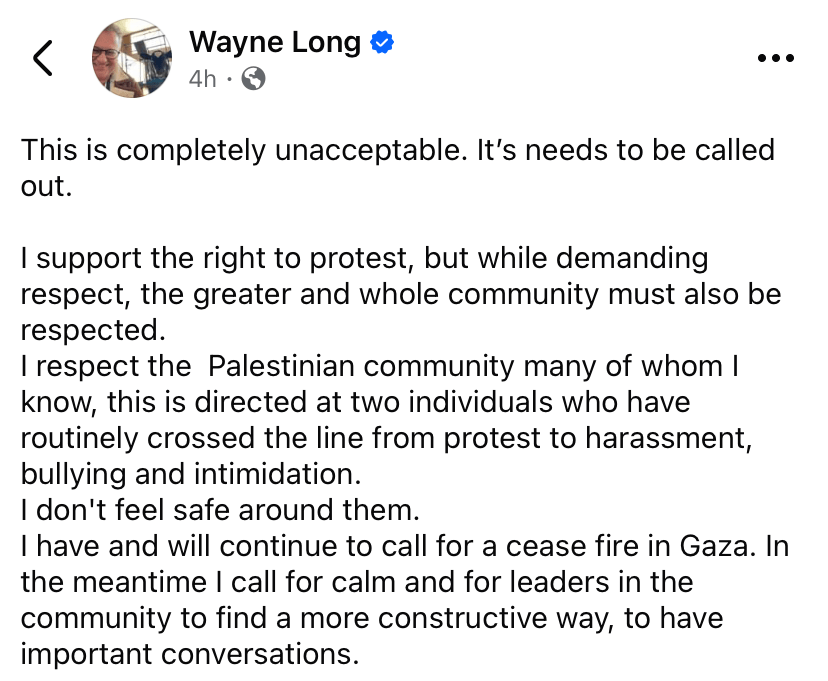Click the globe public audience icon

(x=254, y=79)
